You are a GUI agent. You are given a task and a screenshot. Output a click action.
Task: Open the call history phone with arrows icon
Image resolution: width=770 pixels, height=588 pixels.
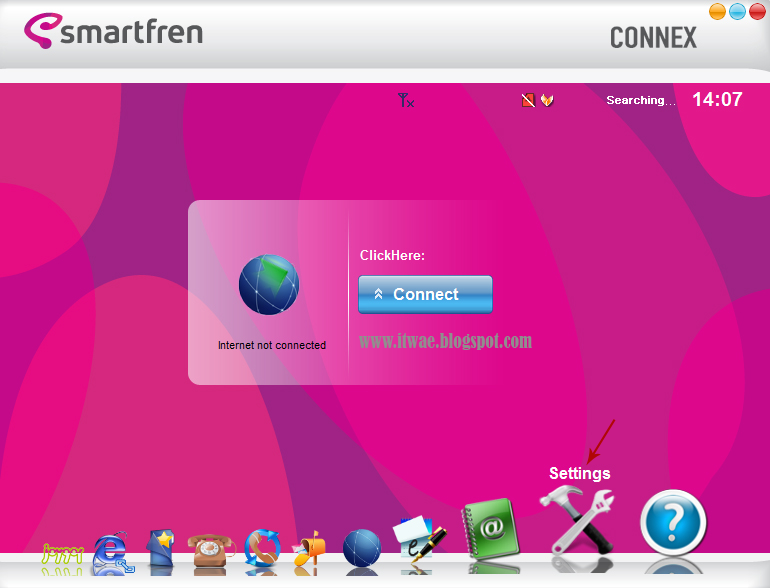coord(262,548)
